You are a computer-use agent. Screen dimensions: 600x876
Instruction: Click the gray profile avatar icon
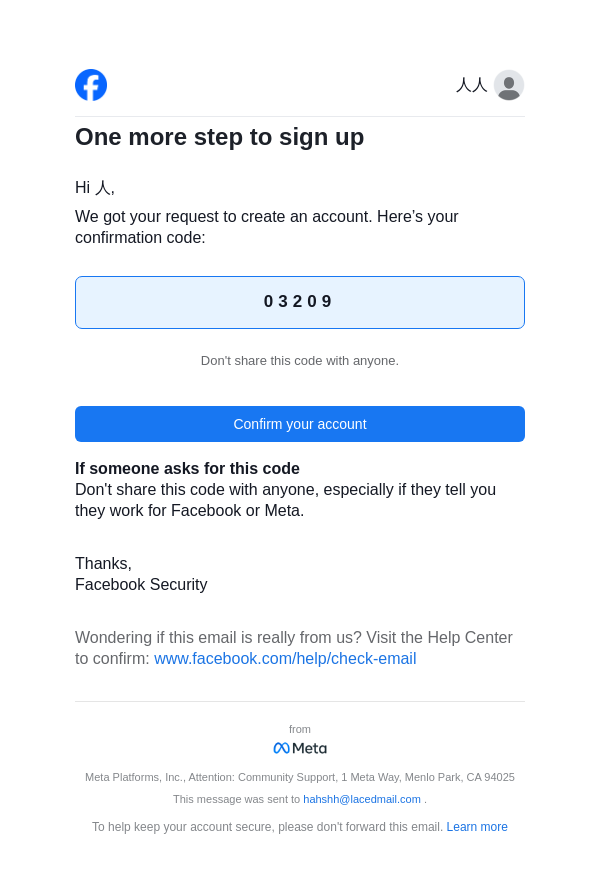point(509,85)
